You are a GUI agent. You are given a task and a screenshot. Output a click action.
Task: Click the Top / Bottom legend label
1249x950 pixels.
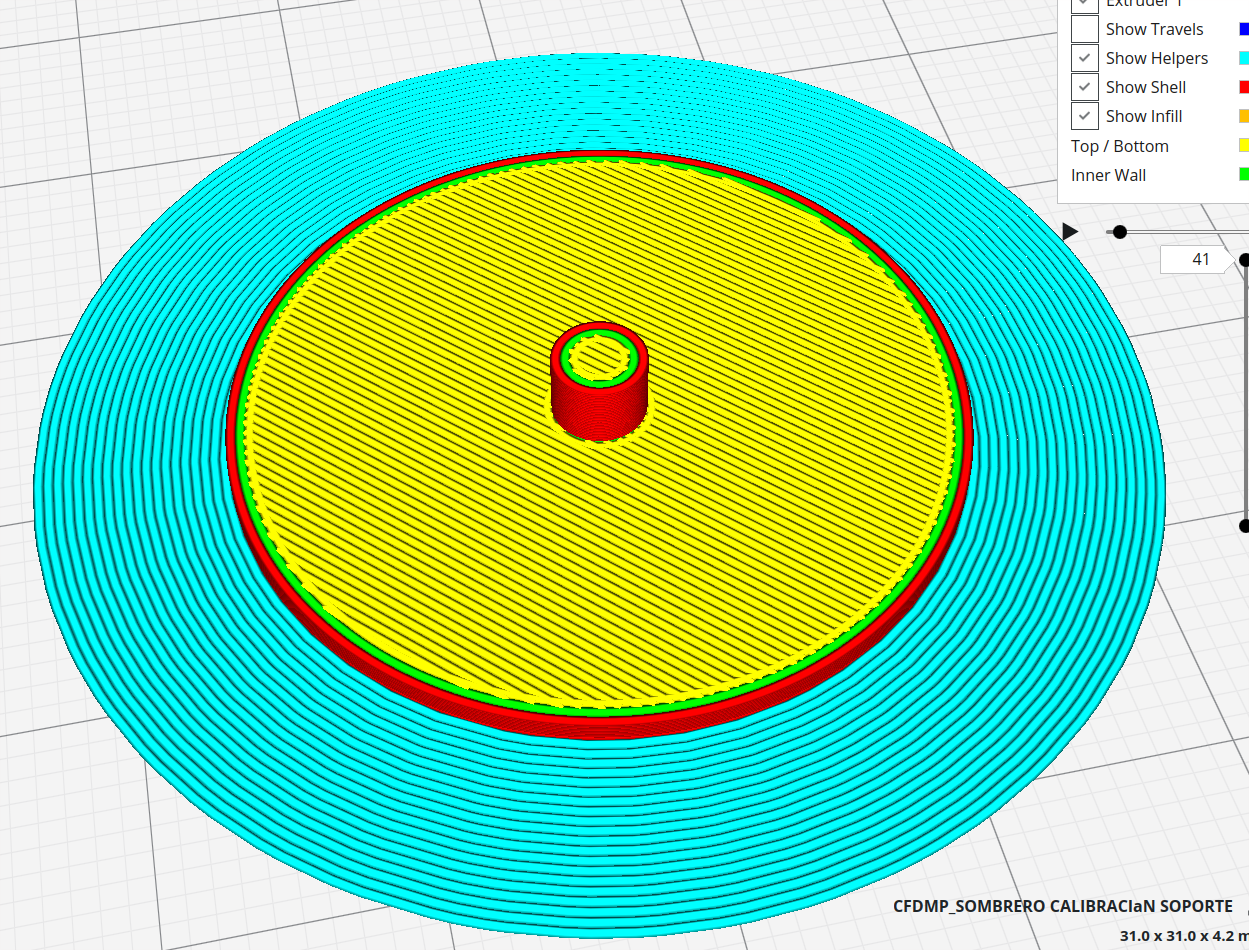(x=1119, y=146)
